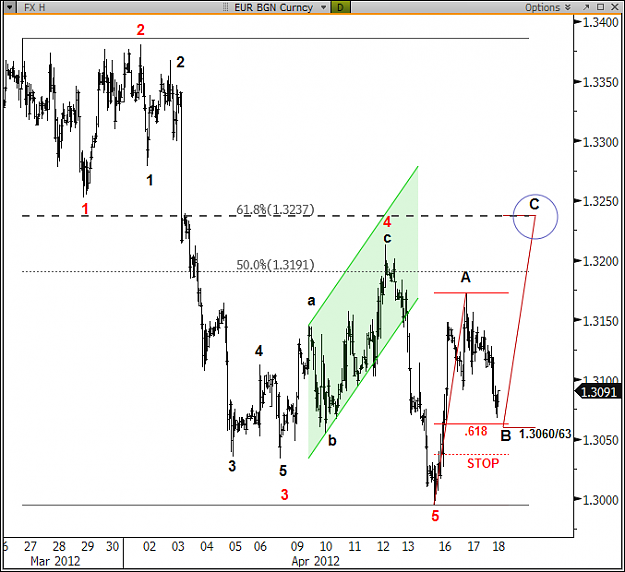
Task: Click the 1.3250 price axis value
Action: point(600,201)
